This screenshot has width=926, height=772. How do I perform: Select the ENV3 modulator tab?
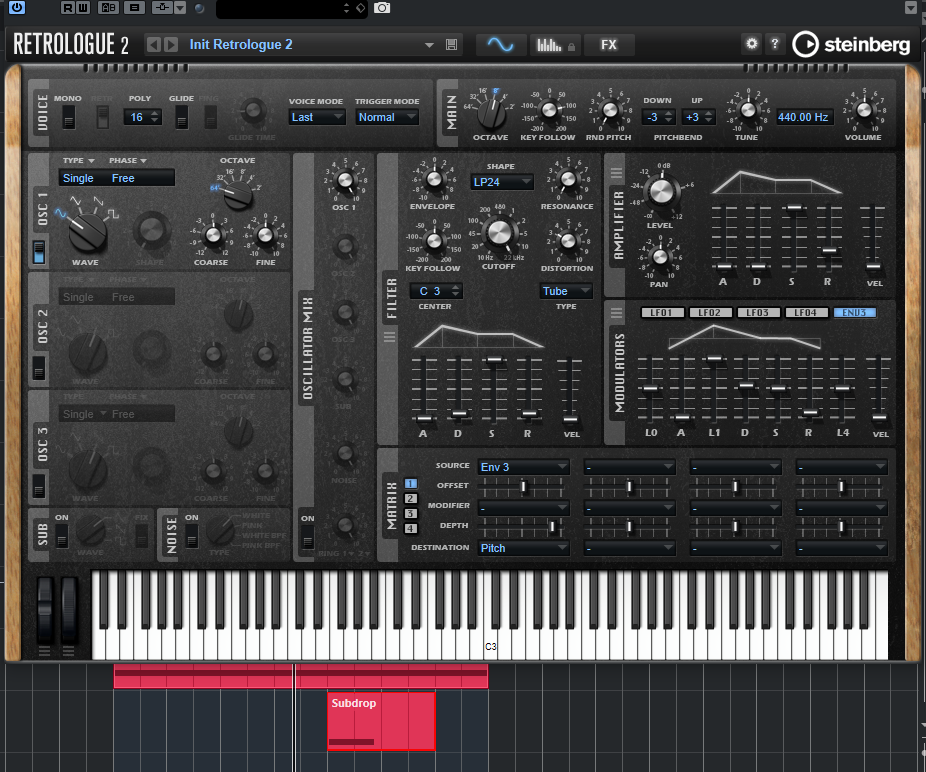click(x=855, y=312)
